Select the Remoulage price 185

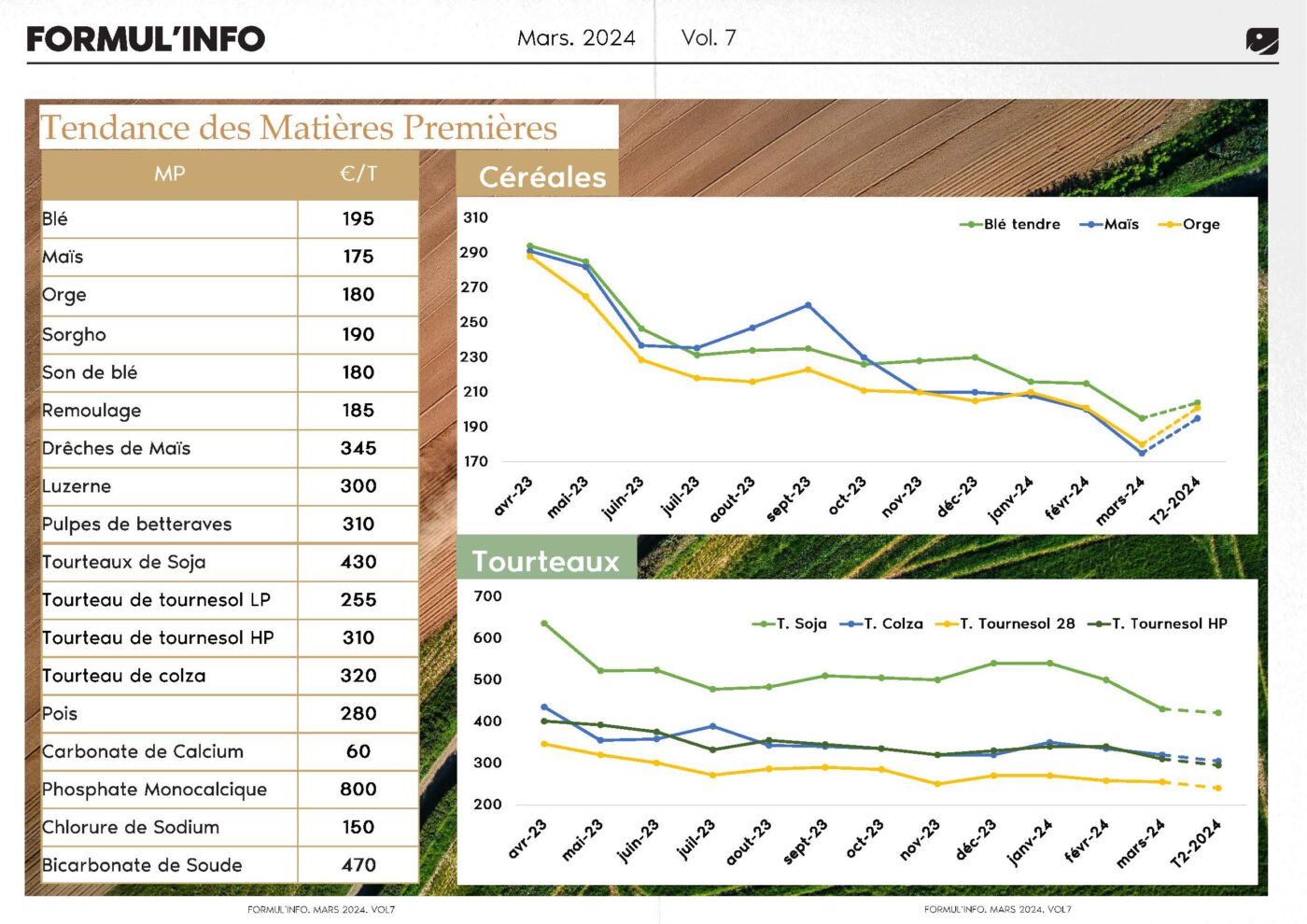pyautogui.click(x=358, y=411)
